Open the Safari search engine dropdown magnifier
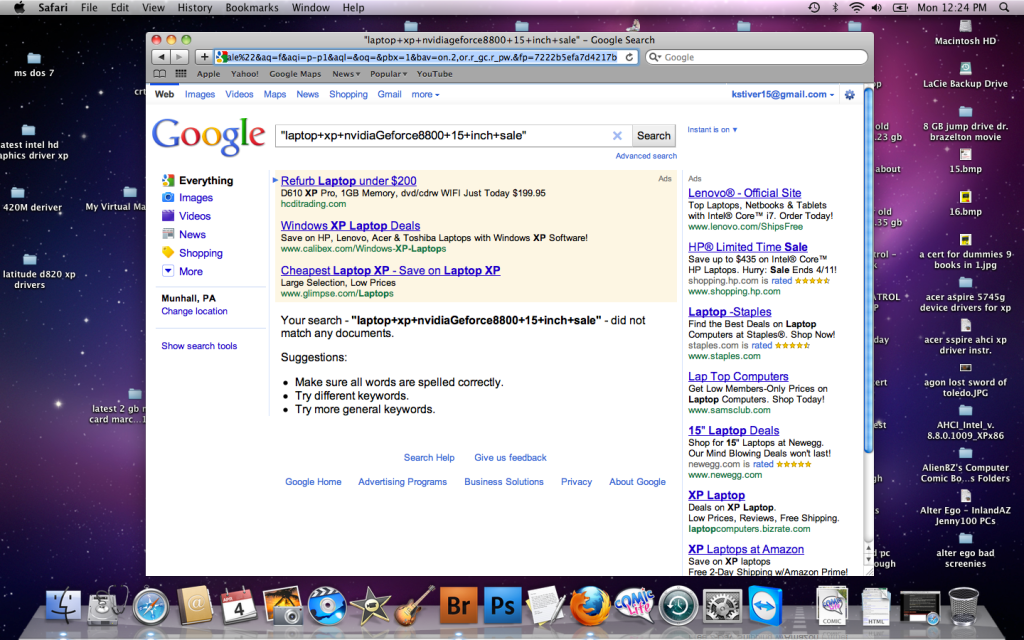1024x640 pixels. (x=654, y=57)
